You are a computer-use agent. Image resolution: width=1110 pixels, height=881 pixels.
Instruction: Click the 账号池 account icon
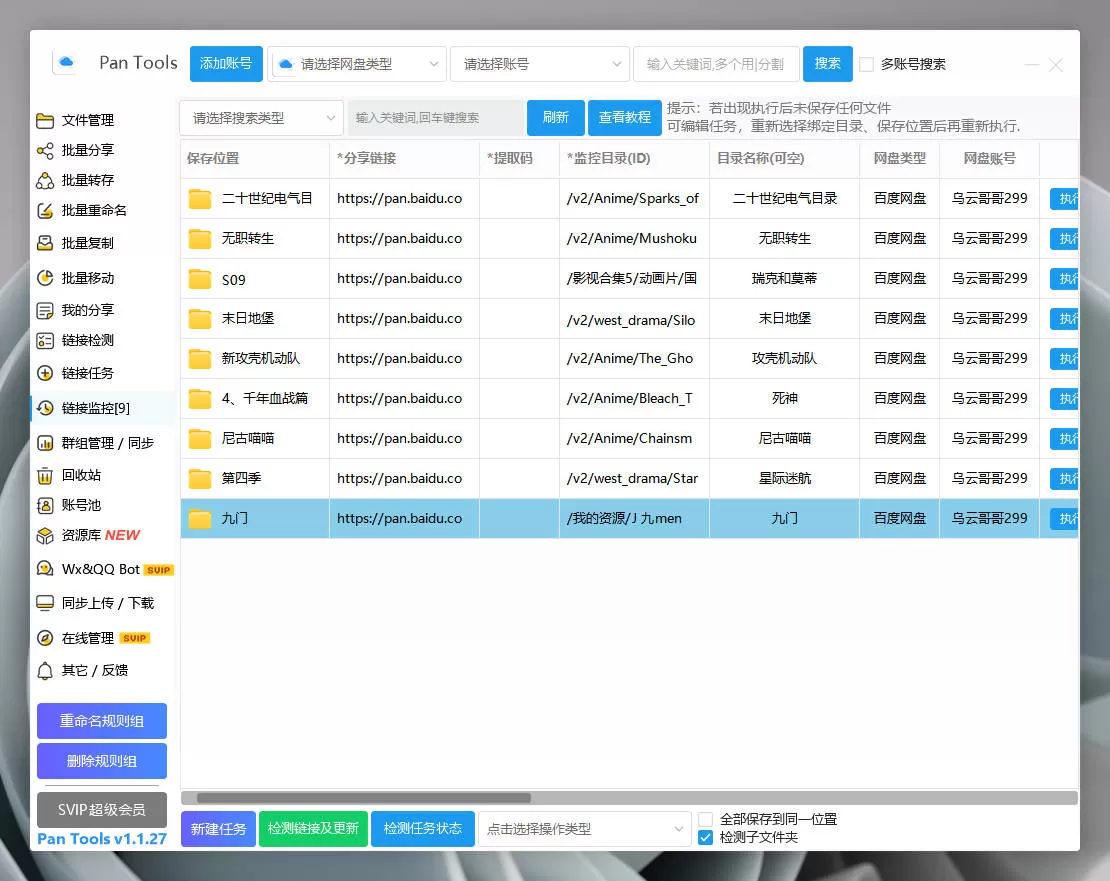(45, 505)
